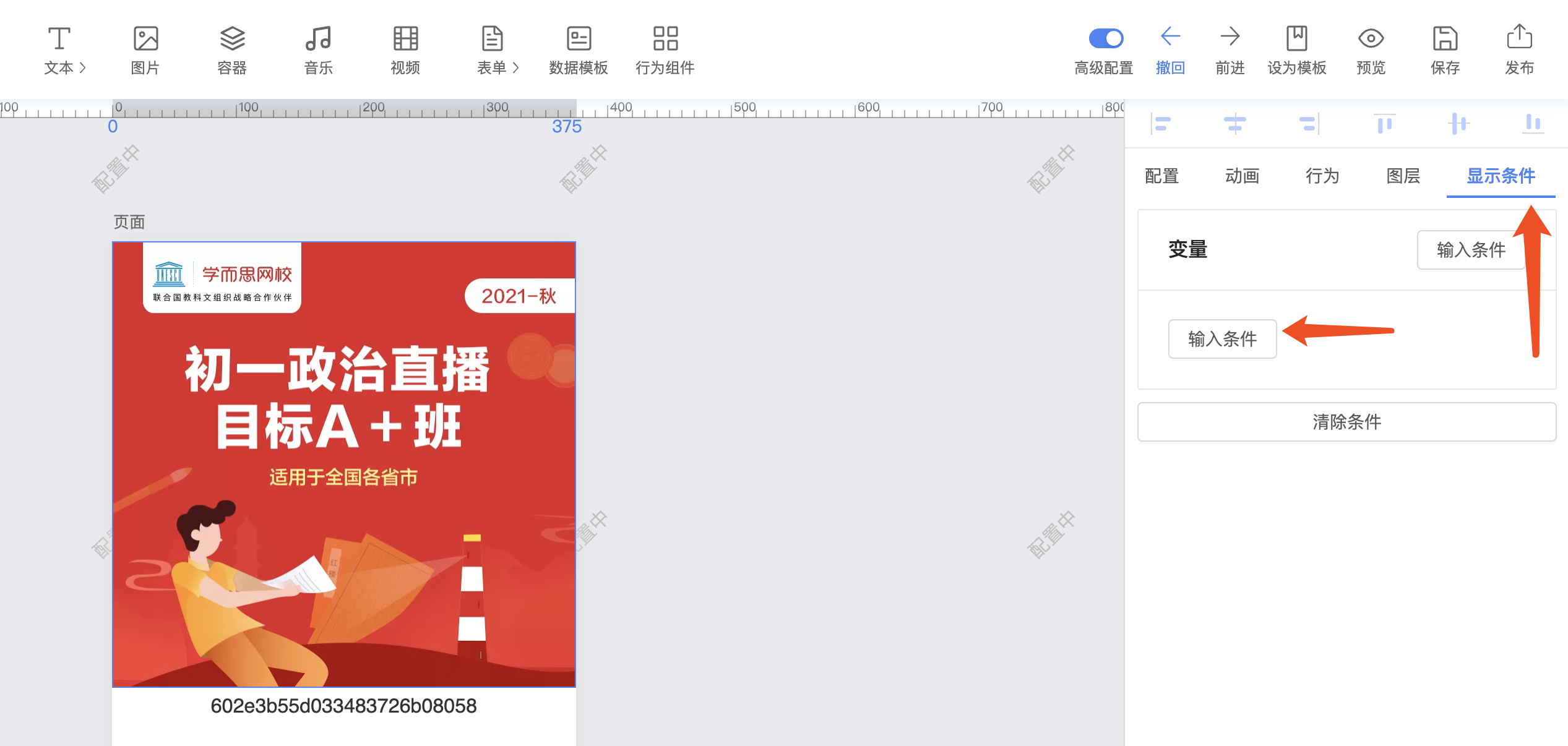Screen dimensions: 1568x746
Task: Click the Image (图片) tool icon
Action: (x=145, y=38)
